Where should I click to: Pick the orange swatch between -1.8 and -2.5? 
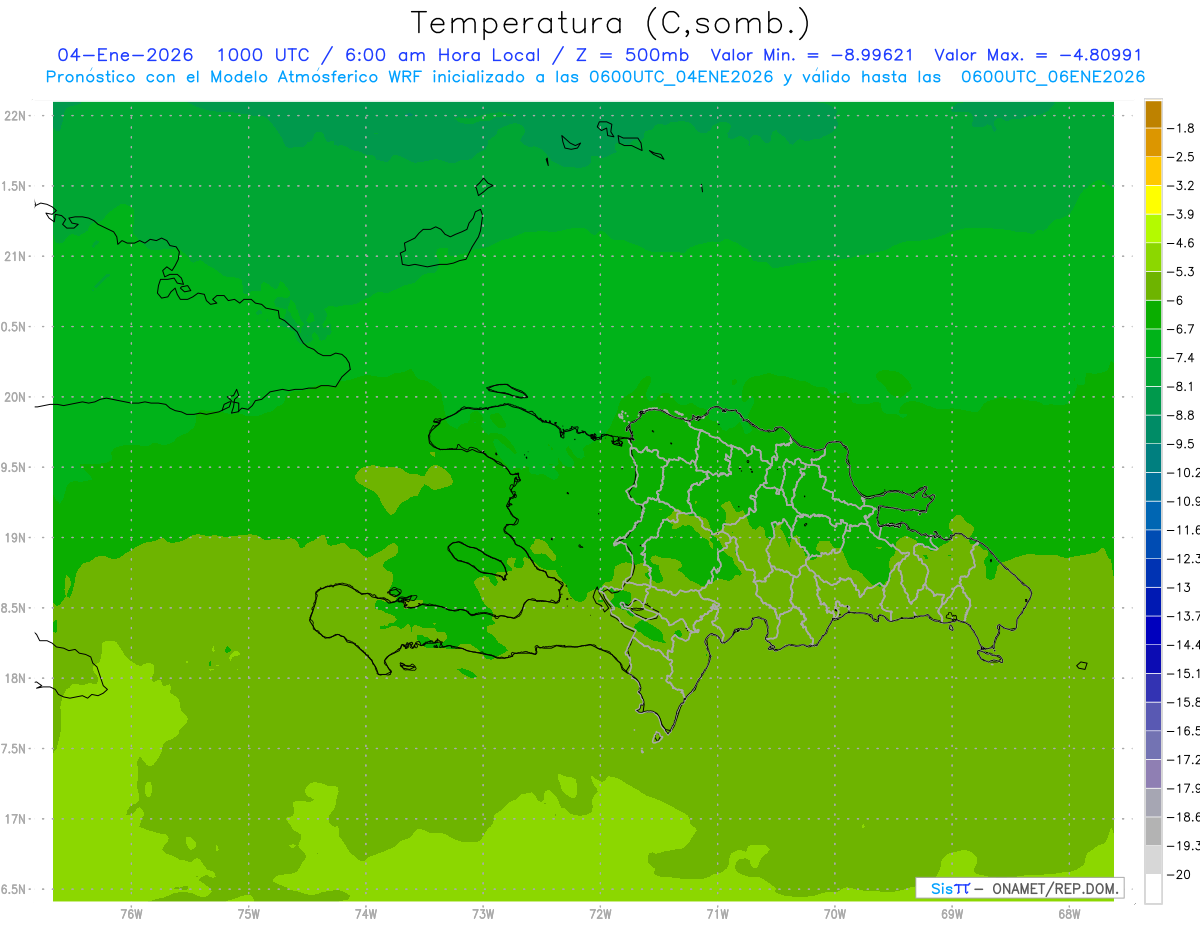click(x=1153, y=143)
